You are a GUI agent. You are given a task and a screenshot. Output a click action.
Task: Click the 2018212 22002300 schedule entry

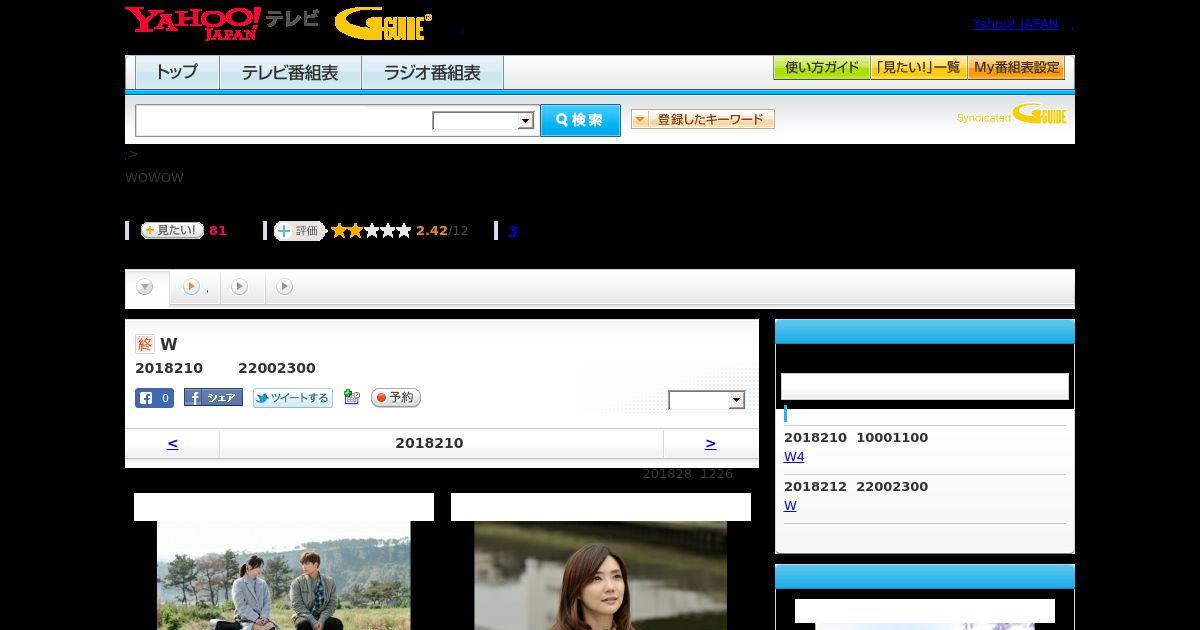point(856,486)
